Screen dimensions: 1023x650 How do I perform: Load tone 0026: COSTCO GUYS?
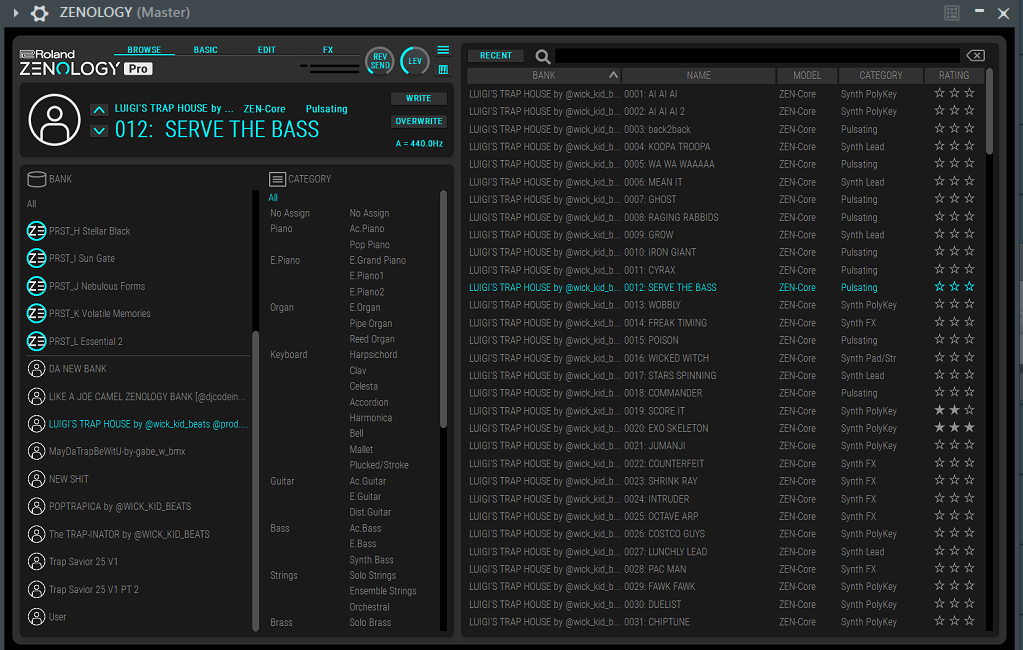pos(664,534)
